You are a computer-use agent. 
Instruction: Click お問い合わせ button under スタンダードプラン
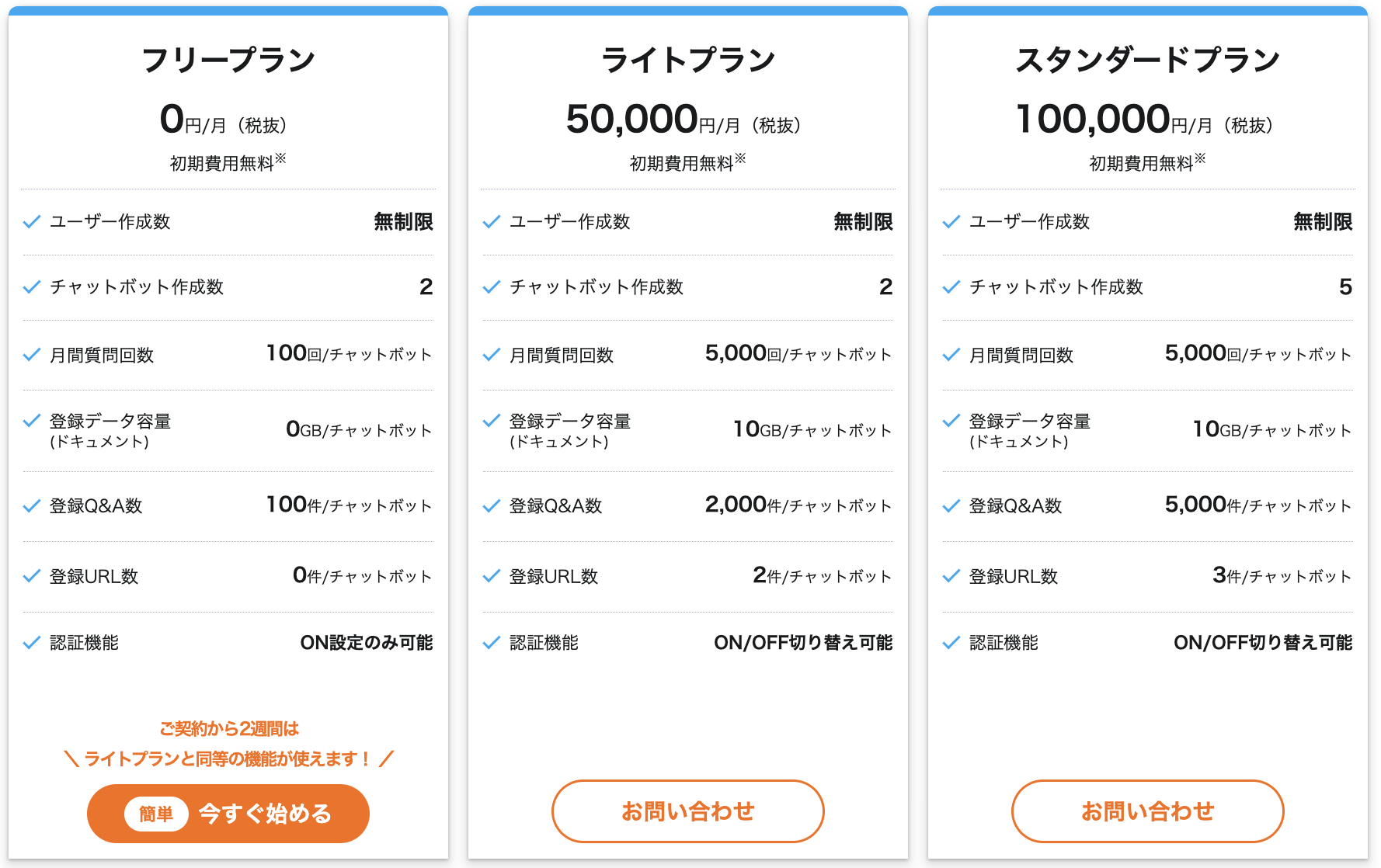pos(1147,811)
